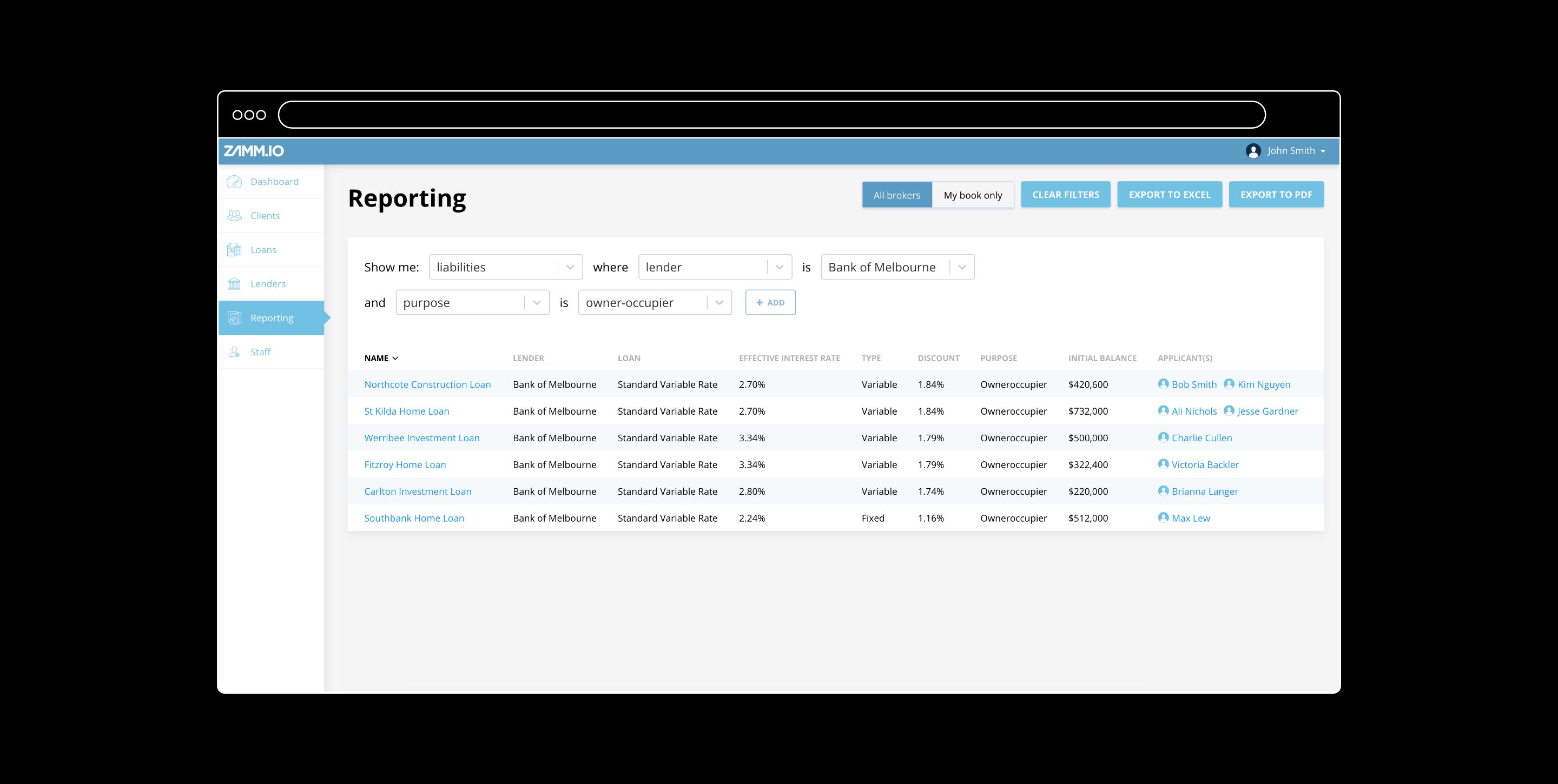Click the avatar icon beside Charlie Cullen
This screenshot has width=1558, height=784.
pos(1163,437)
